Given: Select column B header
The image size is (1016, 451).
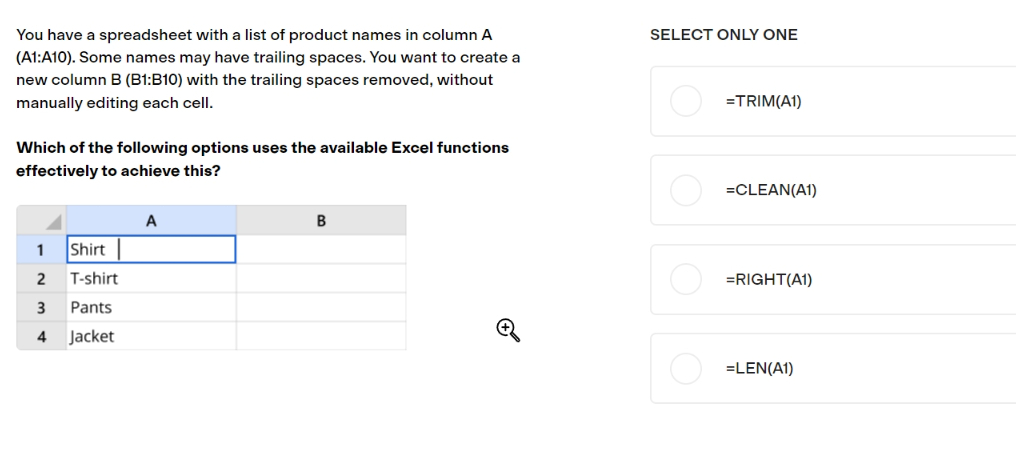Looking at the screenshot, I should coord(321,220).
